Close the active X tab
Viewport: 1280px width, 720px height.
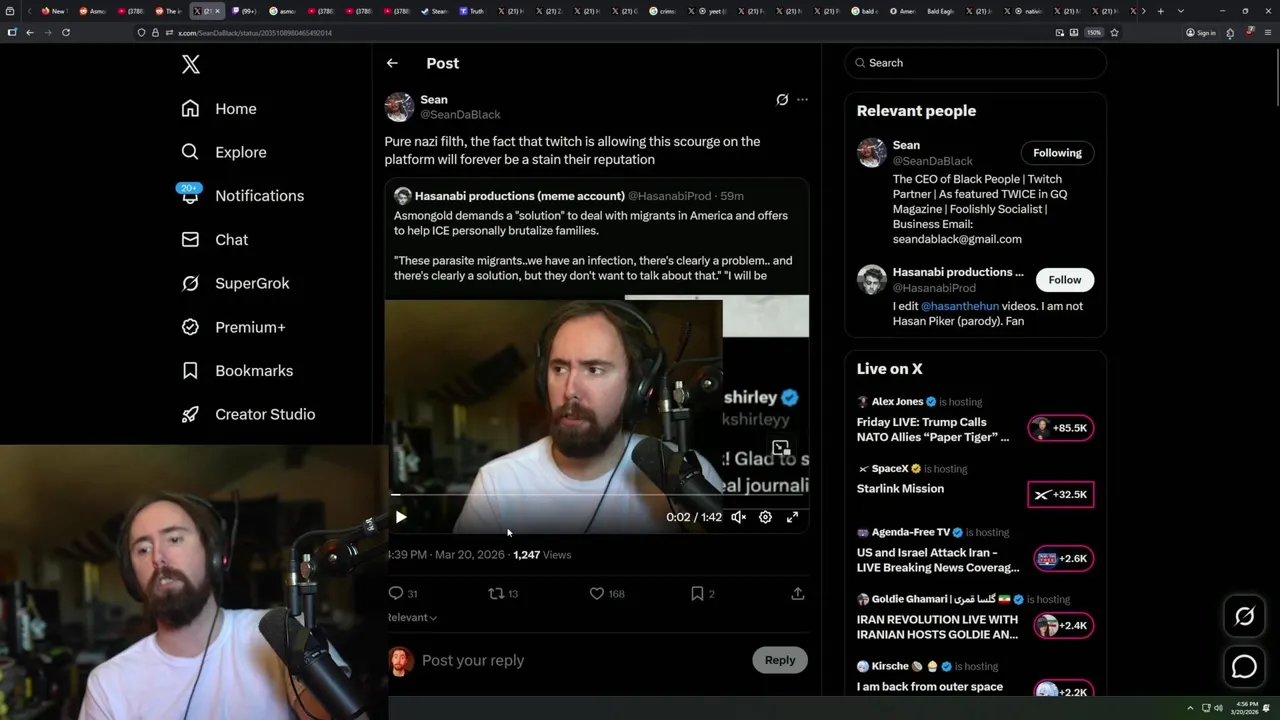coord(217,11)
